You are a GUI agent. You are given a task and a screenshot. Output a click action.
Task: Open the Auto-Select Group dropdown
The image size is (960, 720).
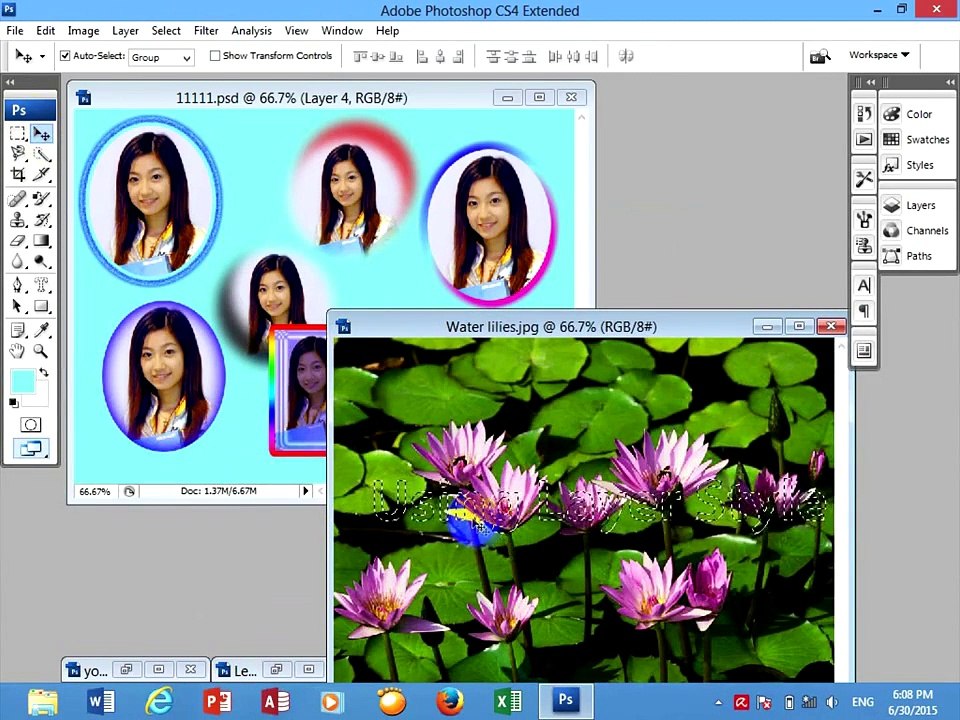pos(161,58)
